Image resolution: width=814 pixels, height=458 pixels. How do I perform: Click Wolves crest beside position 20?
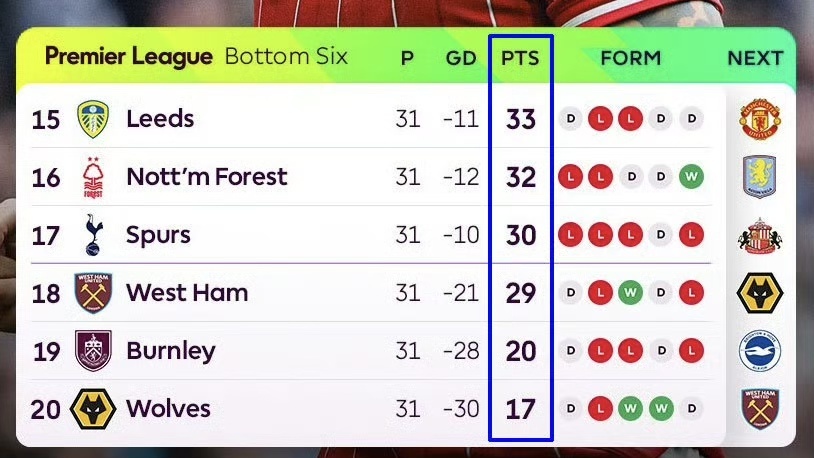(93, 409)
